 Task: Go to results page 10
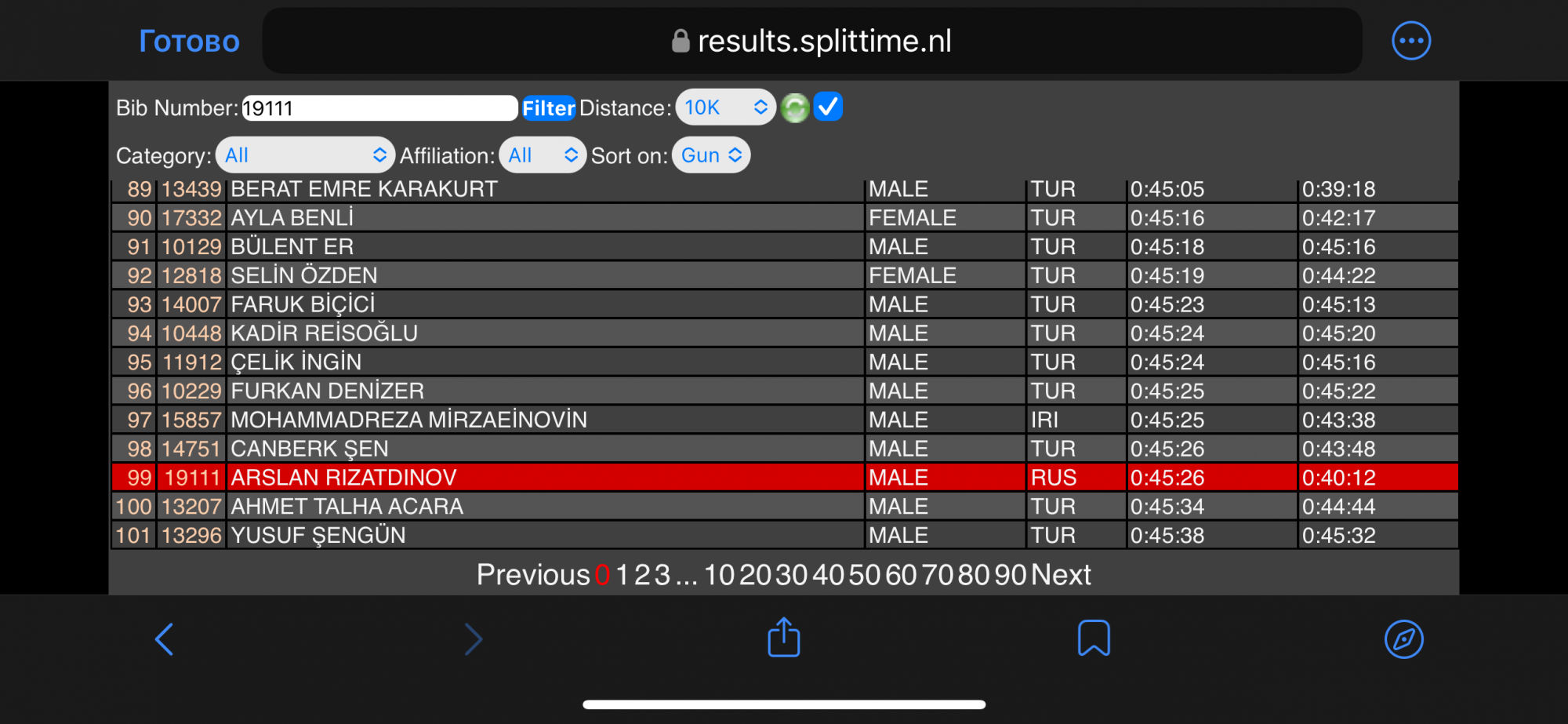[x=719, y=575]
